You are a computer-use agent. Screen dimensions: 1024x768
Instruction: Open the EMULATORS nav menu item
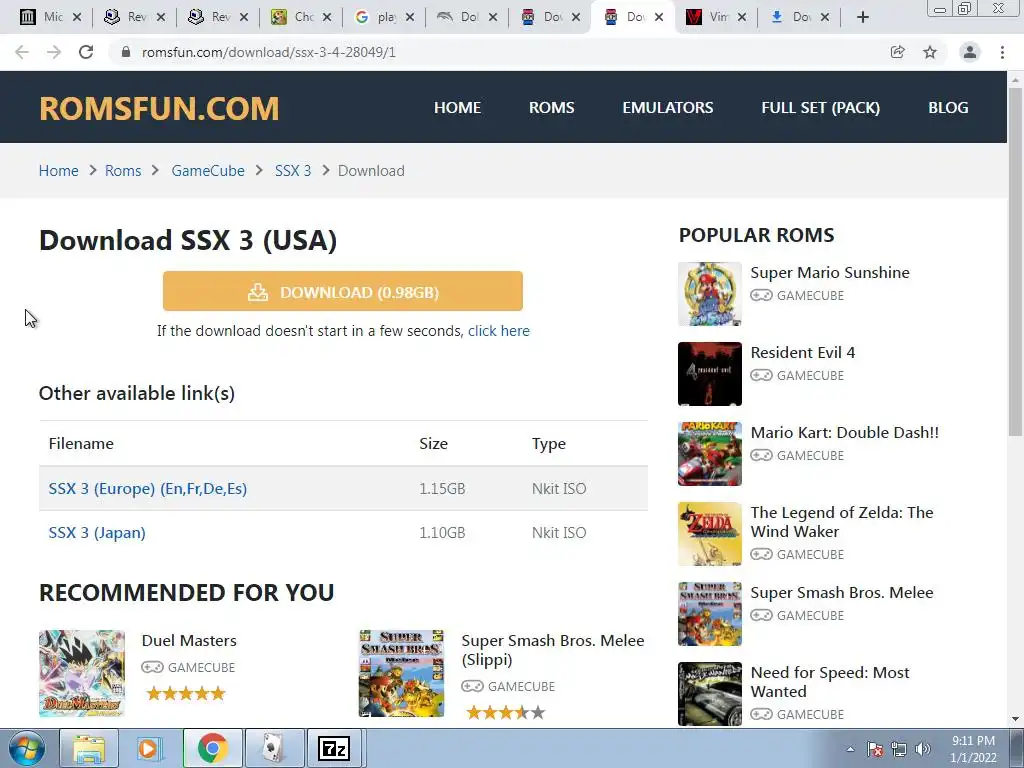(667, 108)
